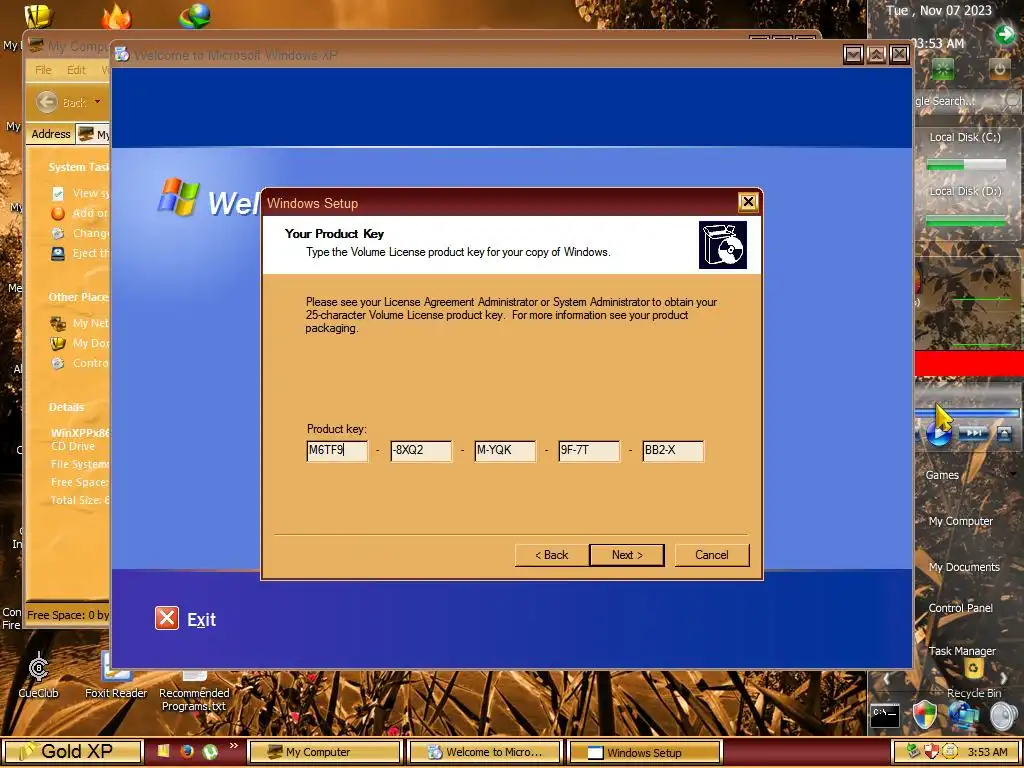This screenshot has width=1024, height=768.
Task: Click the green refresh widget button in sidebar
Action: (x=943, y=69)
